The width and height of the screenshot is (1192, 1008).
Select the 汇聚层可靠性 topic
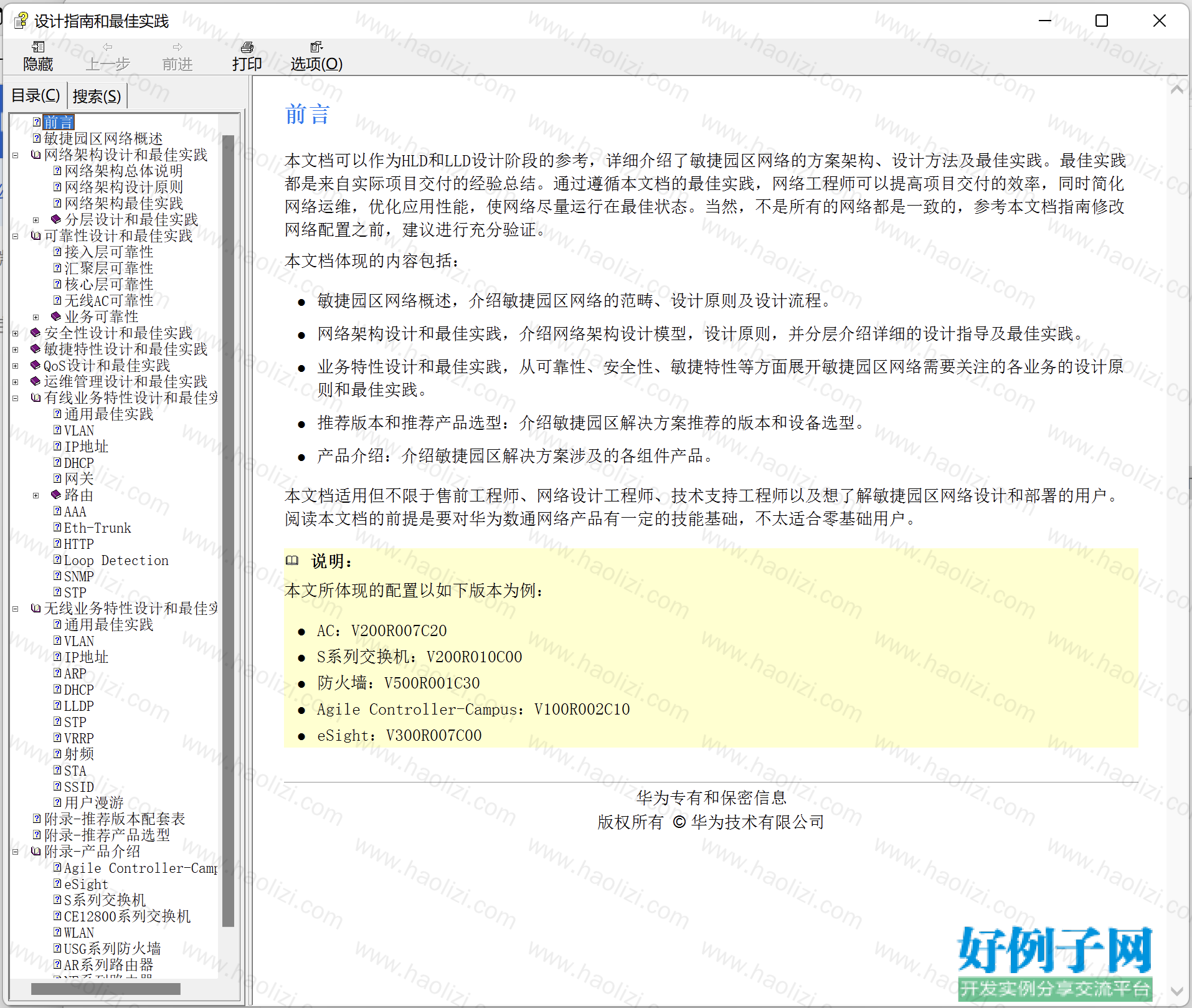(109, 268)
